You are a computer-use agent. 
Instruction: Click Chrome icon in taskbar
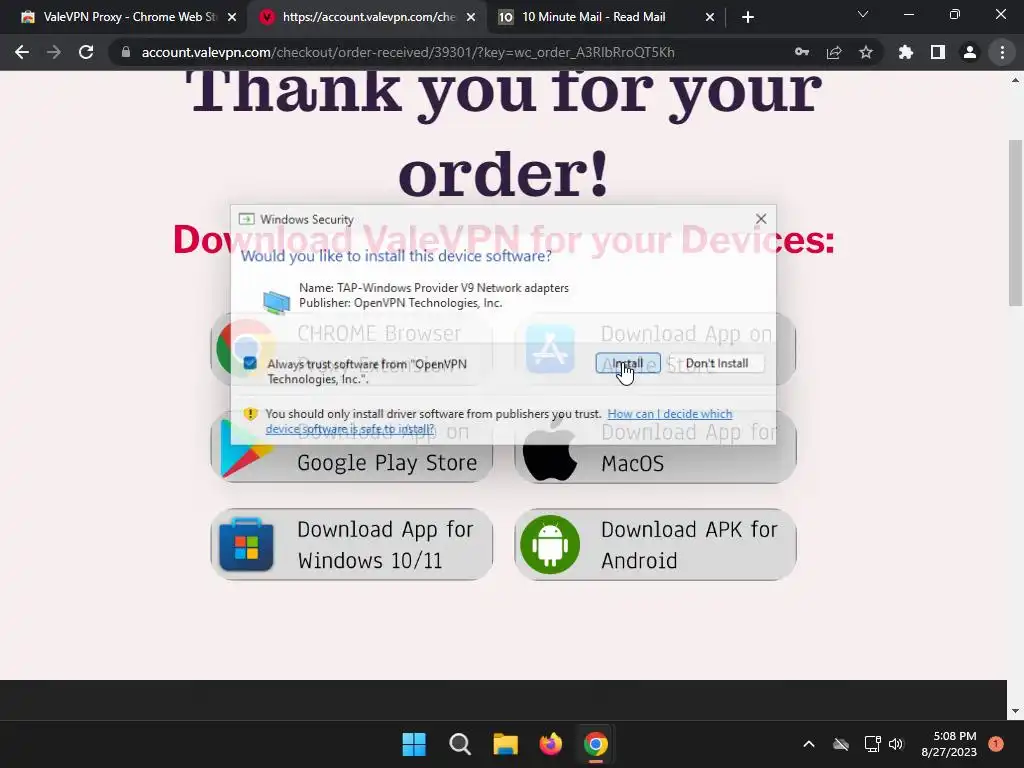(x=596, y=744)
